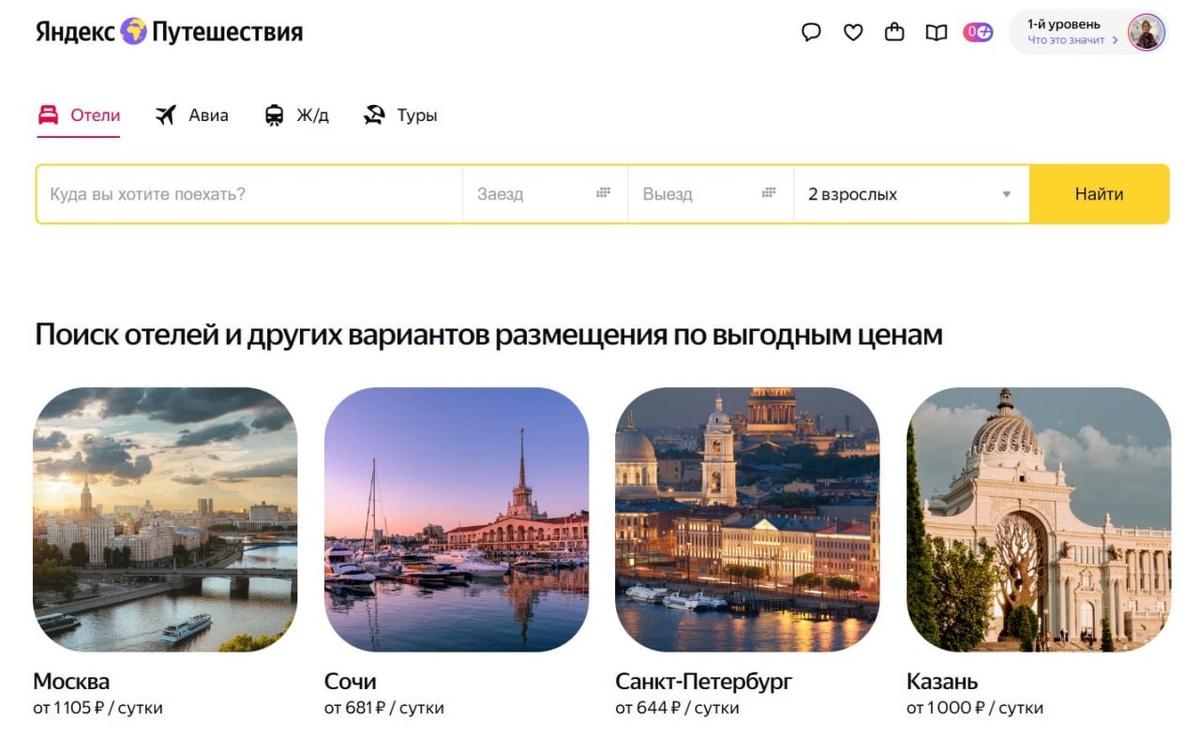This screenshot has height=737, width=1200.
Task: Focus the 'Куда вы хотите поехать?' field
Action: click(249, 194)
